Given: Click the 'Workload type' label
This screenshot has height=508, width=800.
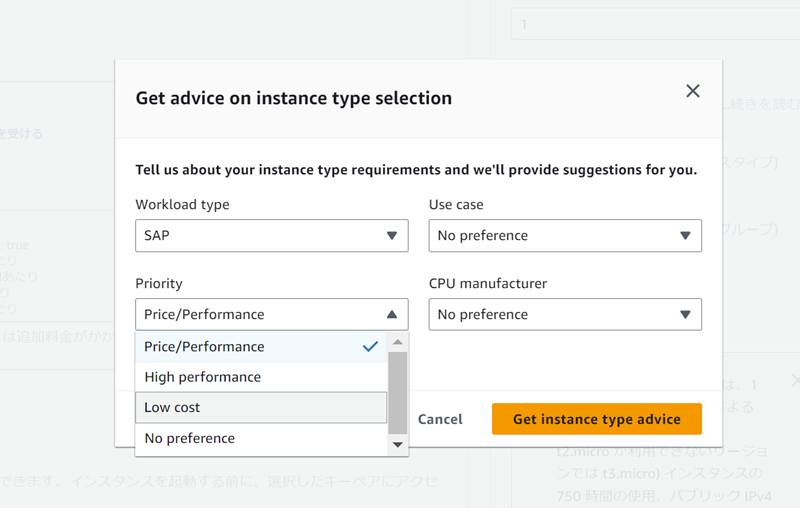Looking at the screenshot, I should click(x=182, y=205).
